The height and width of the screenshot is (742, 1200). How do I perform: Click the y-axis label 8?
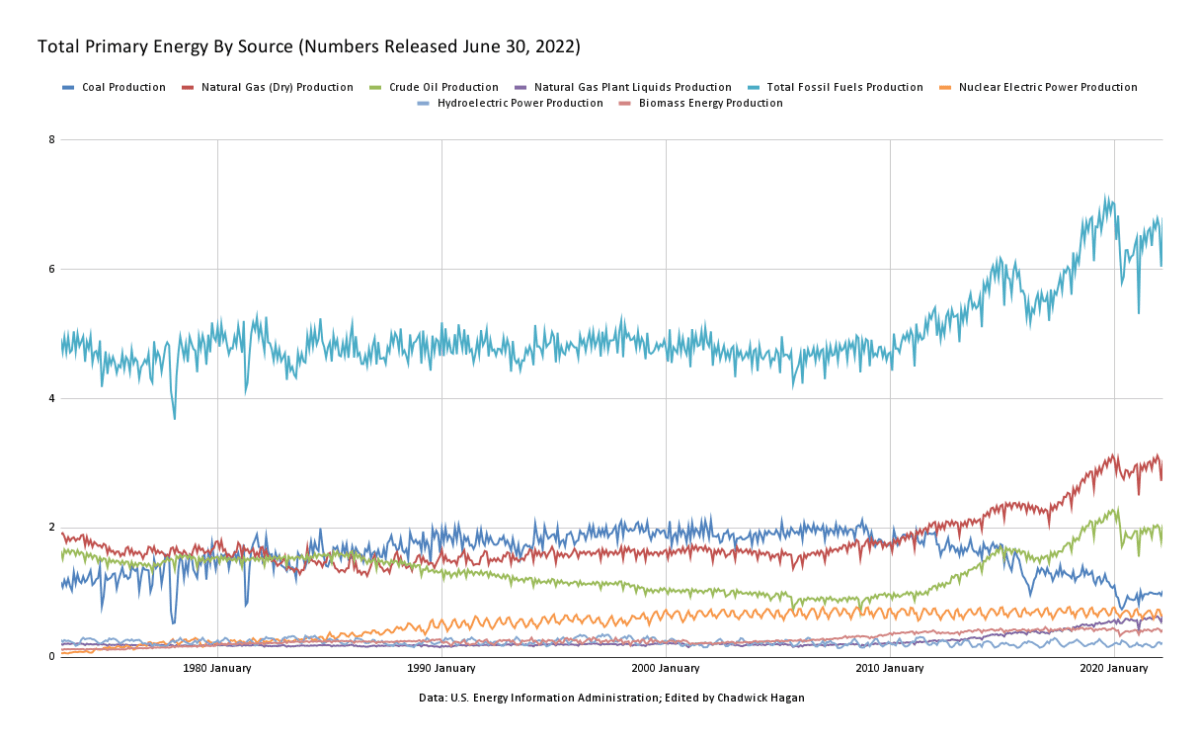click(x=51, y=140)
